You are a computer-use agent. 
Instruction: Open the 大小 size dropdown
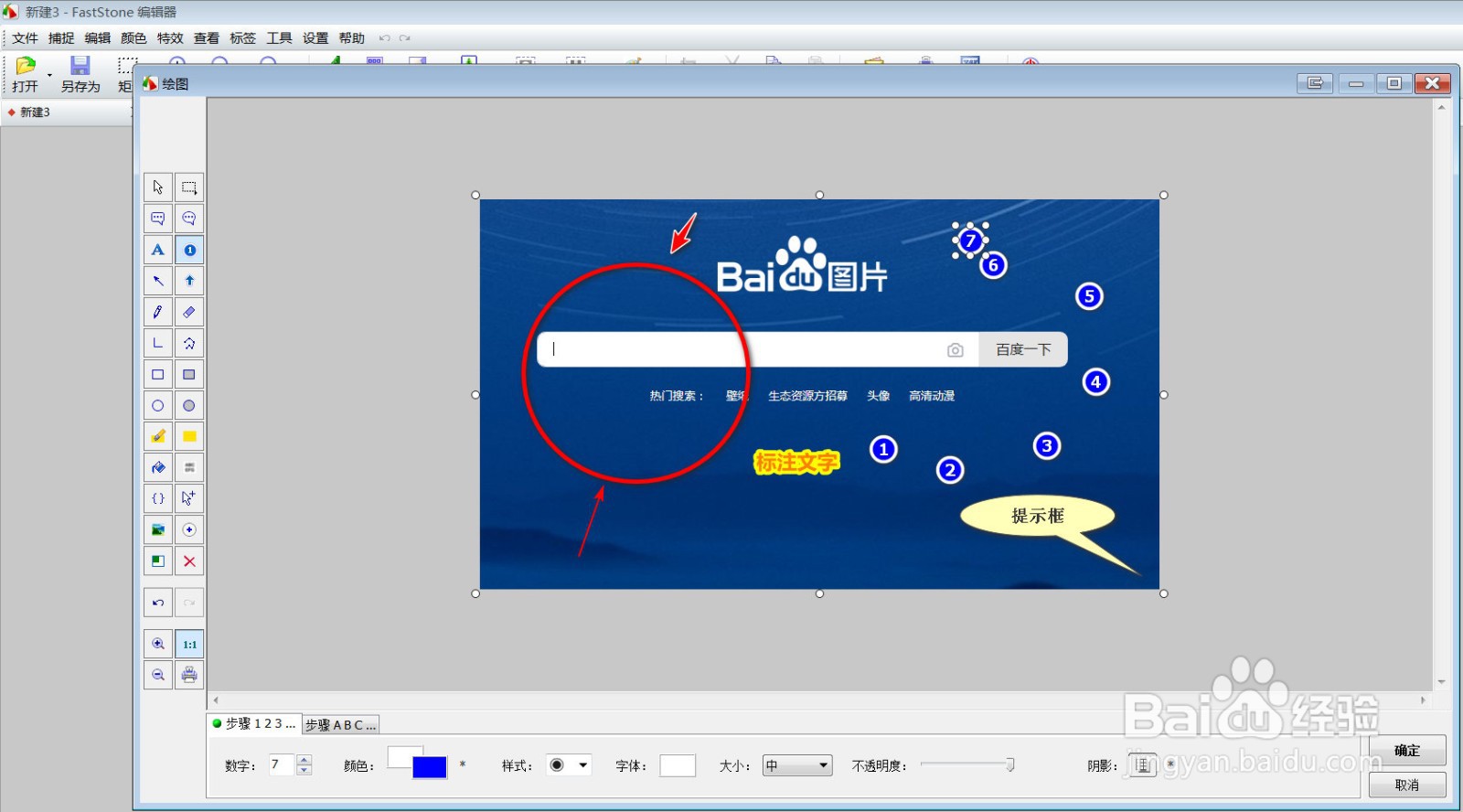pyautogui.click(x=797, y=765)
